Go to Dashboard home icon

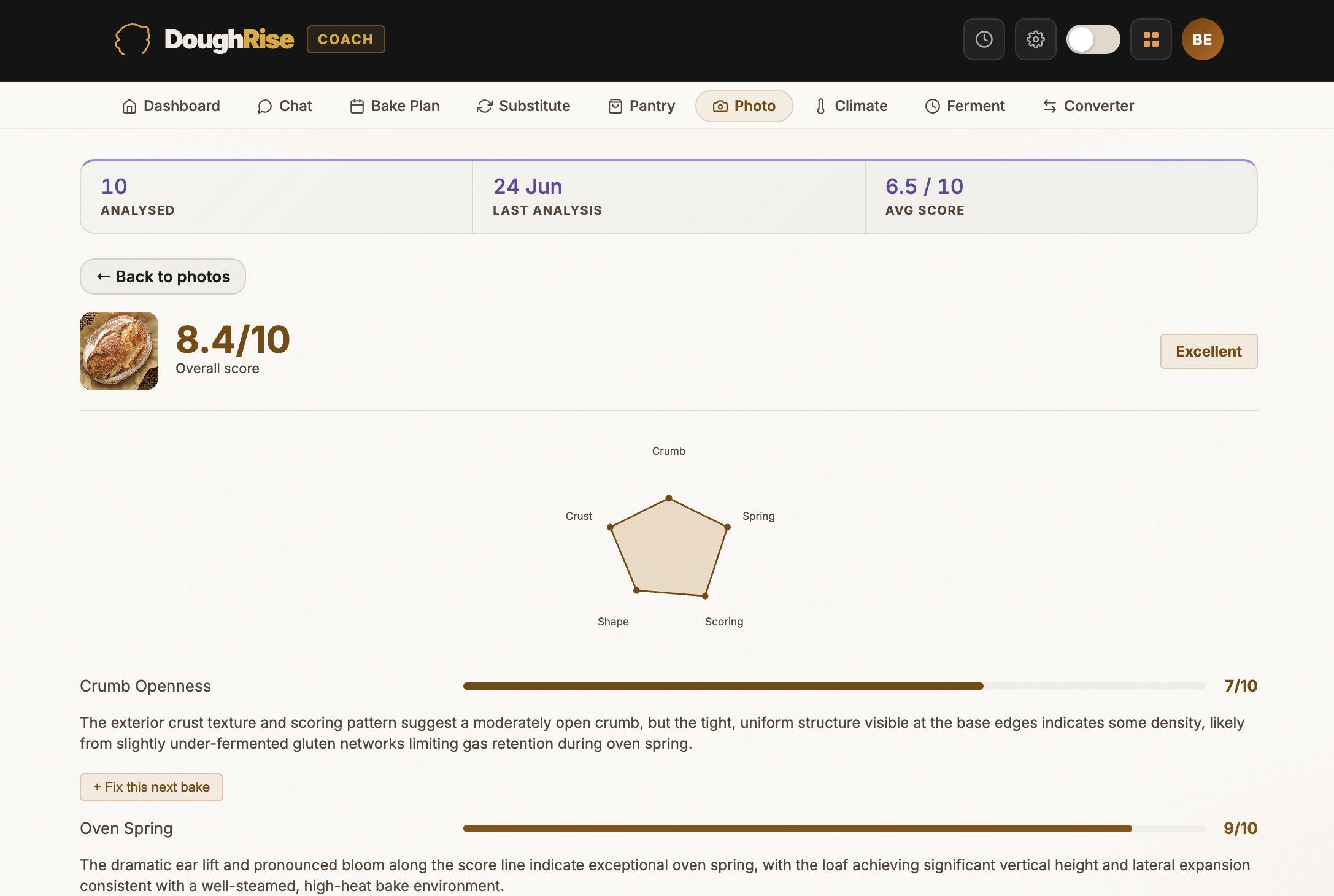click(129, 106)
